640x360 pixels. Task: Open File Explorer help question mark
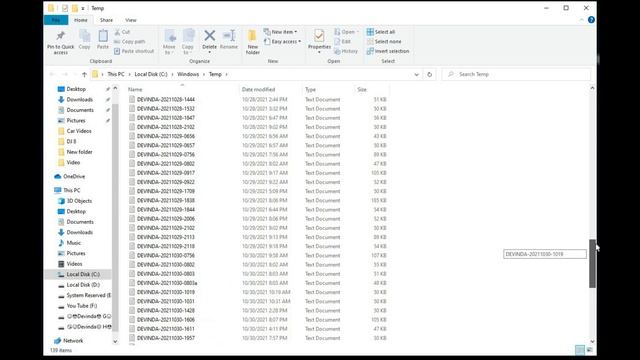pyautogui.click(x=591, y=20)
